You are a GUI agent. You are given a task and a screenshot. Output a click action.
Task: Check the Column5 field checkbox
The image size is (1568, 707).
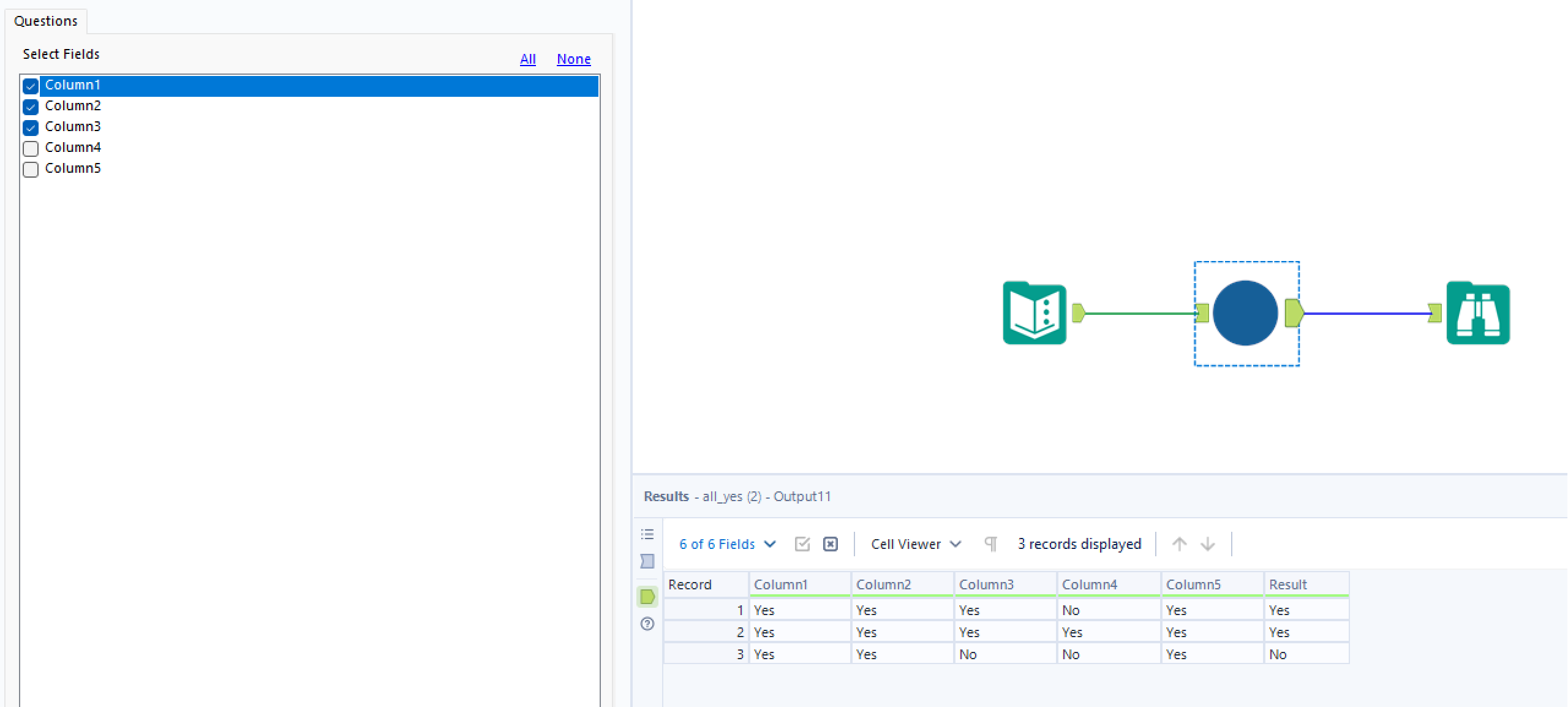click(31, 169)
